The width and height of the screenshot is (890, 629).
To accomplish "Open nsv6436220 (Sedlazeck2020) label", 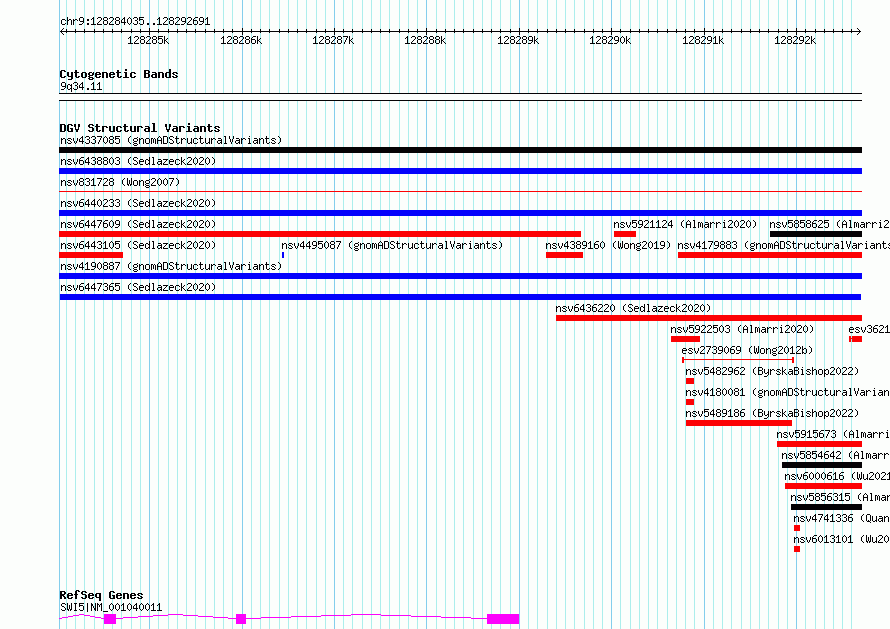I will pyautogui.click(x=633, y=308).
